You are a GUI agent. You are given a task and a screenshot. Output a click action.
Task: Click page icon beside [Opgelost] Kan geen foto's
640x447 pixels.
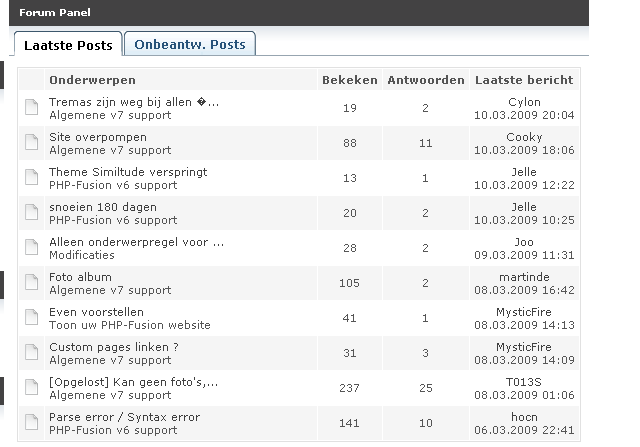tap(31, 388)
